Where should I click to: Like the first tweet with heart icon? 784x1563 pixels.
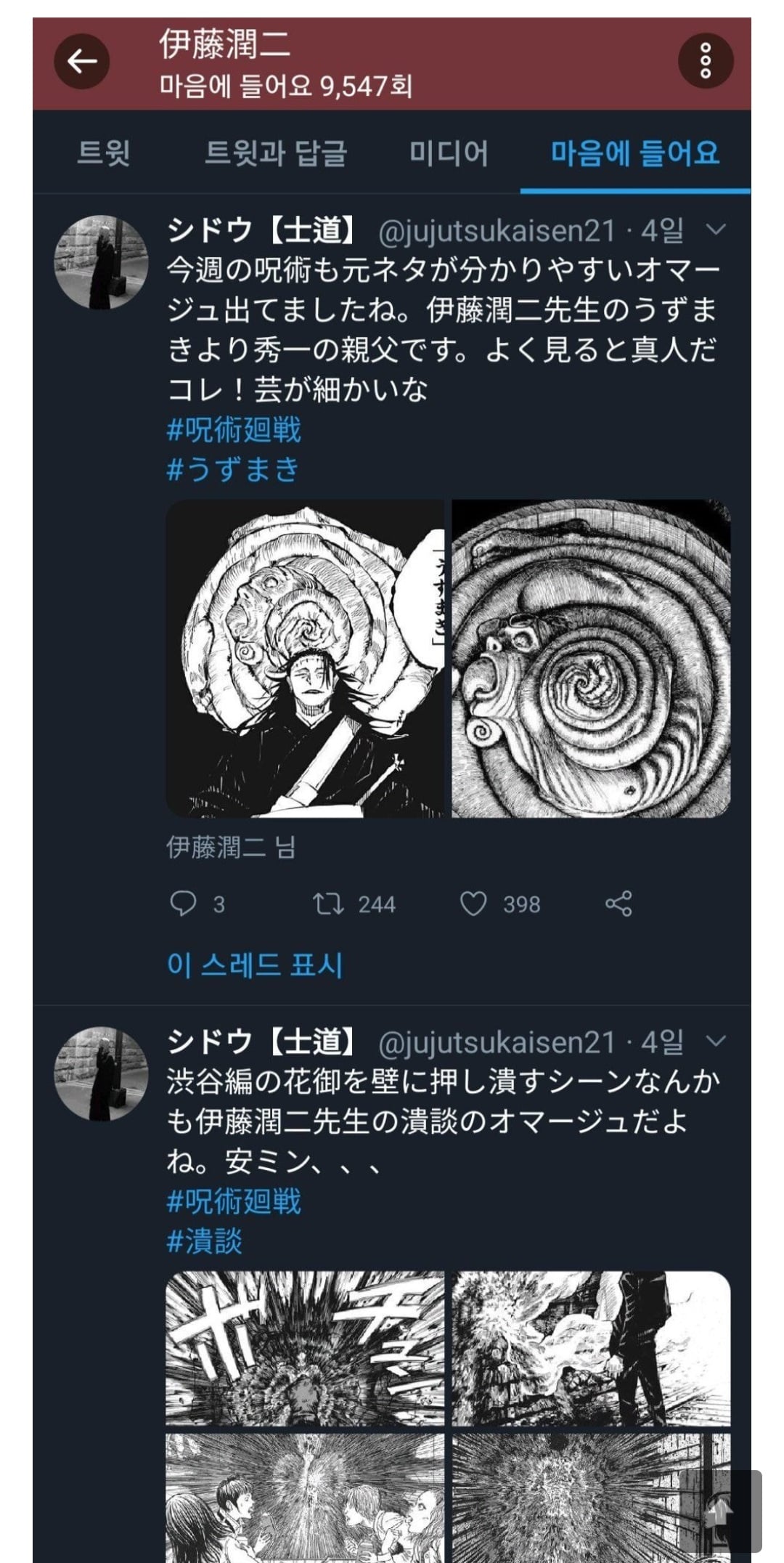click(473, 904)
